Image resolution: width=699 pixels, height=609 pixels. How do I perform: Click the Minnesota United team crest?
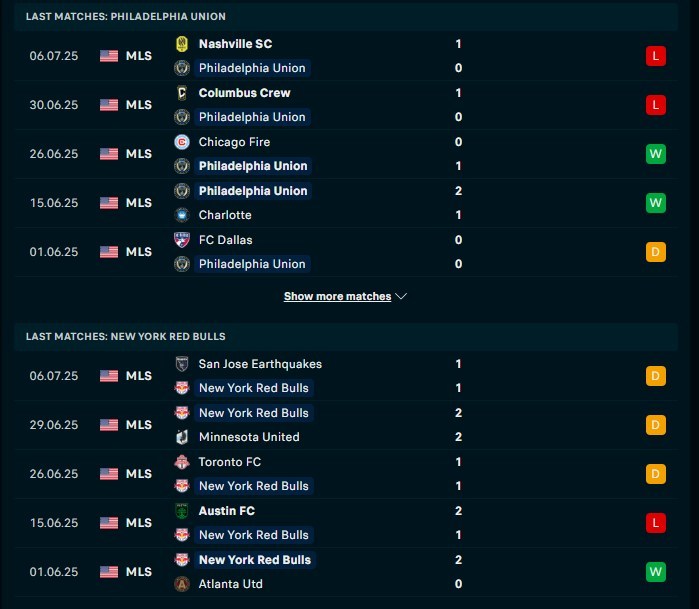(182, 437)
